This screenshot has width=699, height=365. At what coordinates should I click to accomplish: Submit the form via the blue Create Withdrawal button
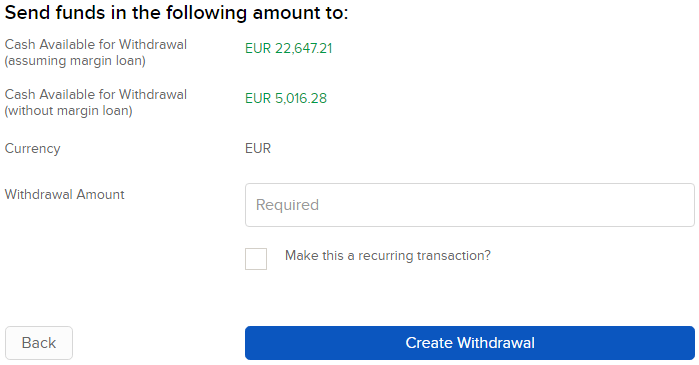tap(469, 343)
